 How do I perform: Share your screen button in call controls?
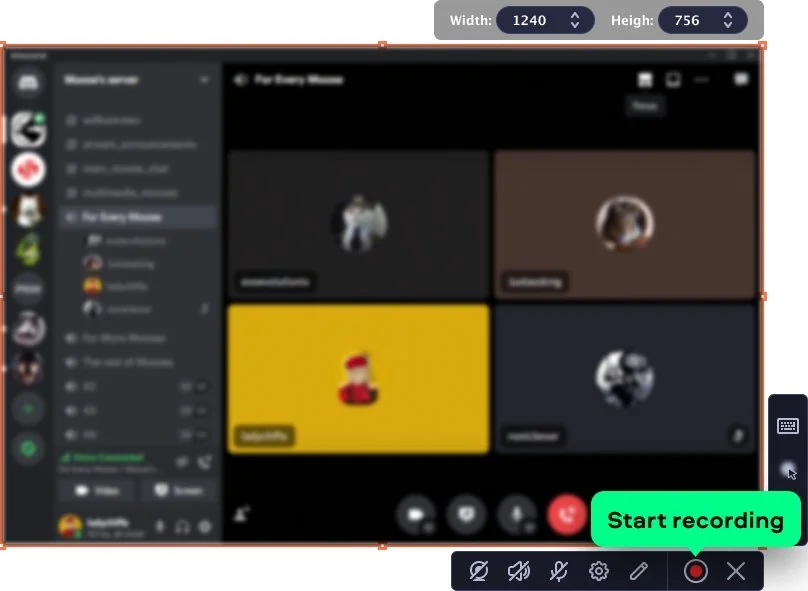(466, 514)
